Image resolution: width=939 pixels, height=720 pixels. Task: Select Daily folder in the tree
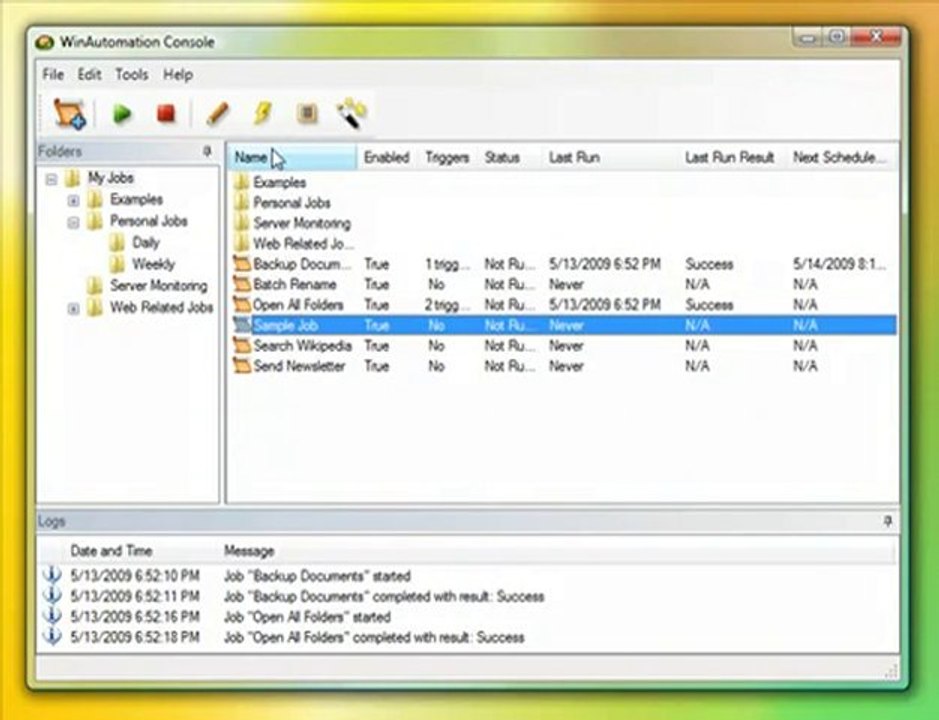tap(146, 243)
